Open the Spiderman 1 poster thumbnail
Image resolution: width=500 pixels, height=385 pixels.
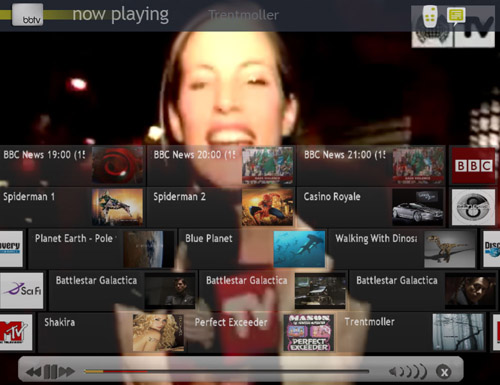[117, 207]
